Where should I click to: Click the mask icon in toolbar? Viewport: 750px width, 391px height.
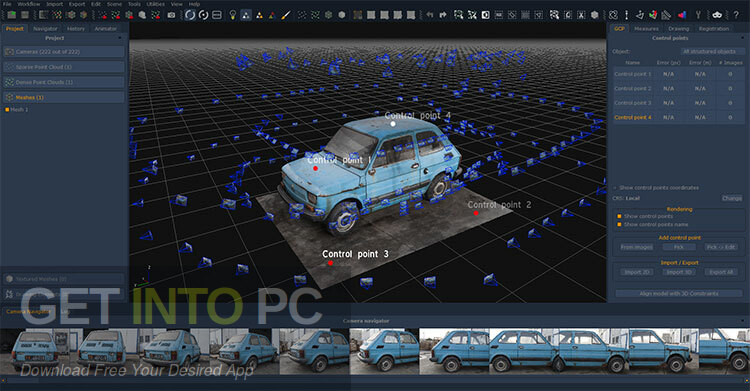tap(717, 15)
